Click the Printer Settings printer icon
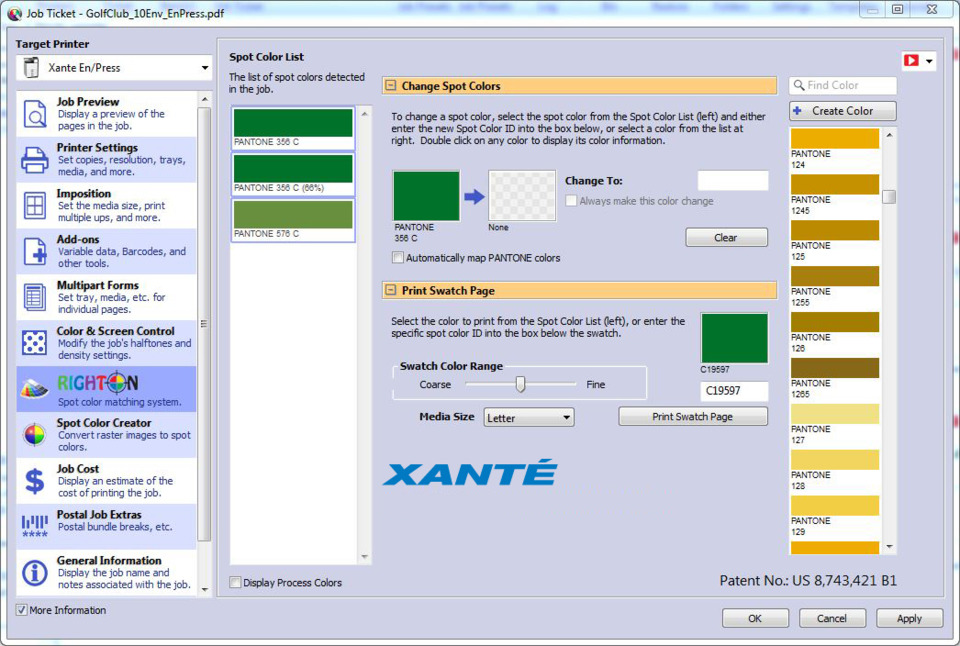The image size is (960, 646). (x=34, y=160)
